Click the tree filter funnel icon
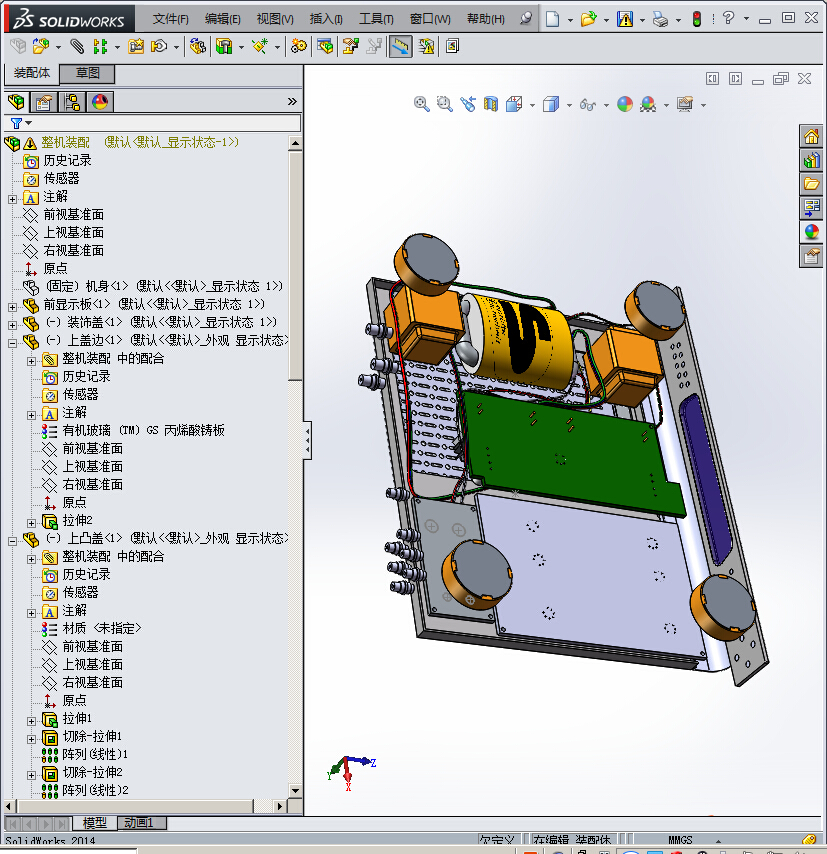 16,123
